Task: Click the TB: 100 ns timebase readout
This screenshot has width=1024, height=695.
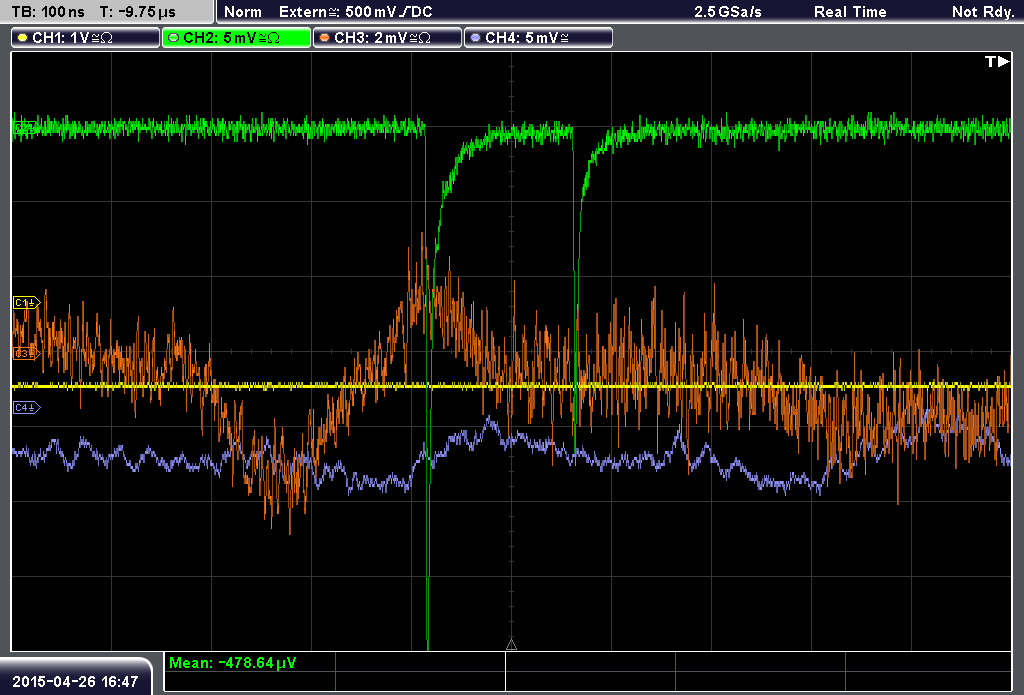Action: point(48,12)
